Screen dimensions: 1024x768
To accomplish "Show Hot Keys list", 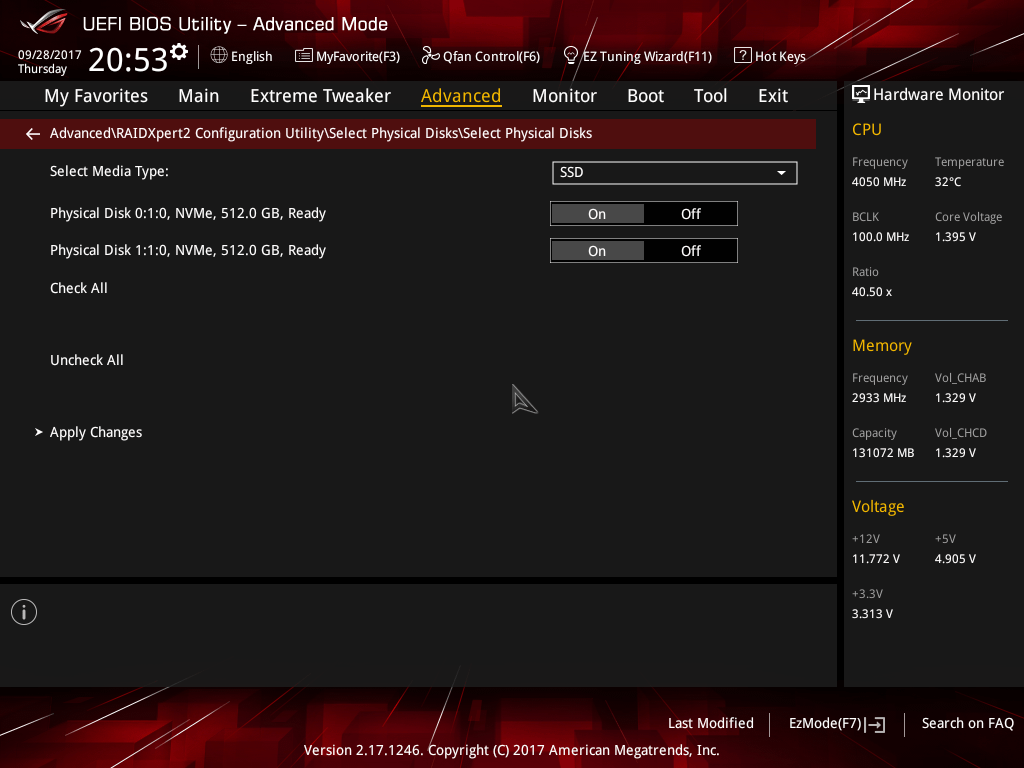I will (780, 57).
